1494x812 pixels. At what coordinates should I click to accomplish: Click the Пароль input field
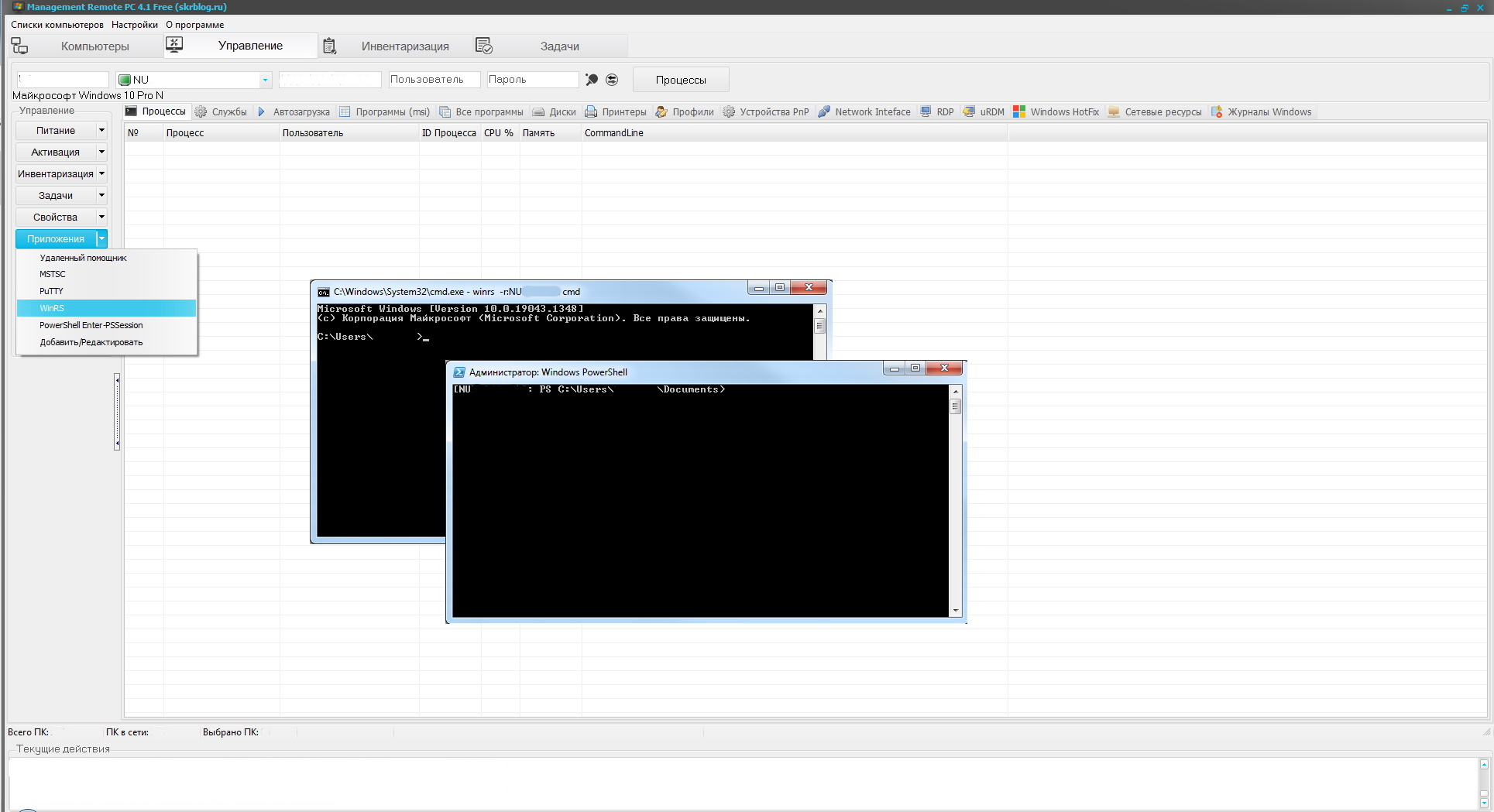point(532,79)
